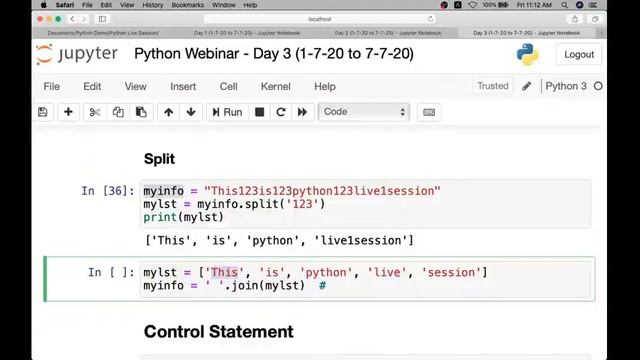Viewport: 640px width, 360px height.
Task: Rename notebook title Python Webinar Day 3
Action: 274,54
